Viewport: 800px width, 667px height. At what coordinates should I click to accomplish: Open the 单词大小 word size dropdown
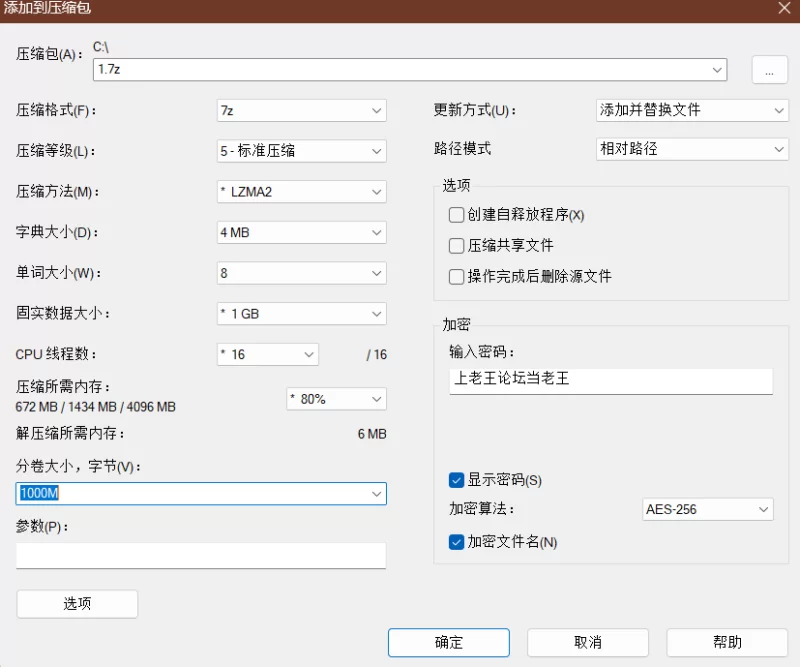pos(375,272)
